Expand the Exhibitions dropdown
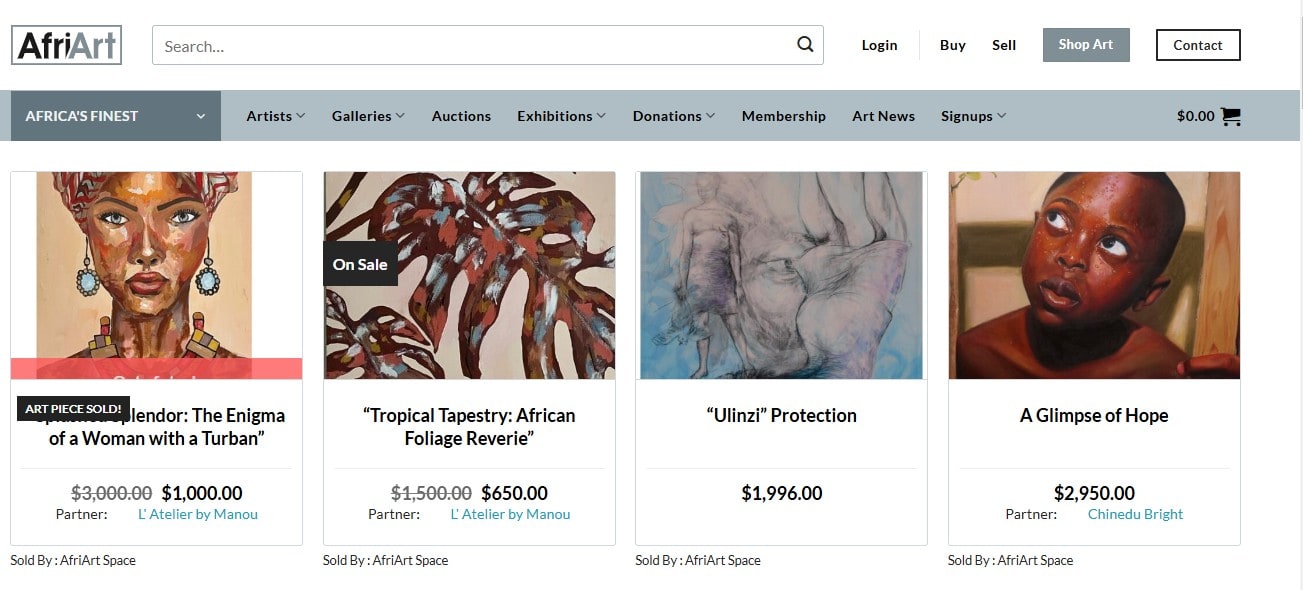 tap(561, 116)
